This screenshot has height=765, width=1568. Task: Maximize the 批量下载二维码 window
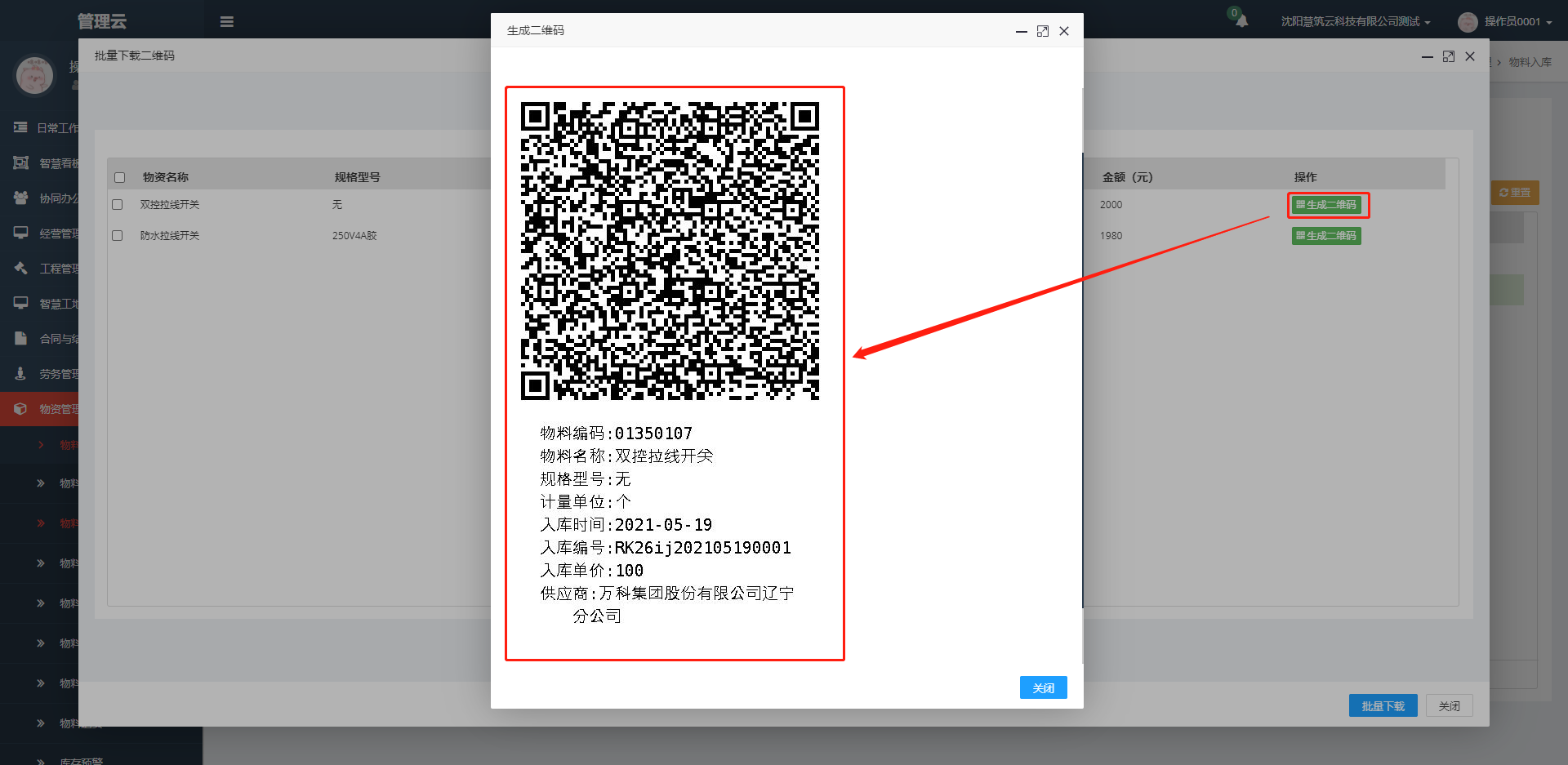pyautogui.click(x=1448, y=56)
